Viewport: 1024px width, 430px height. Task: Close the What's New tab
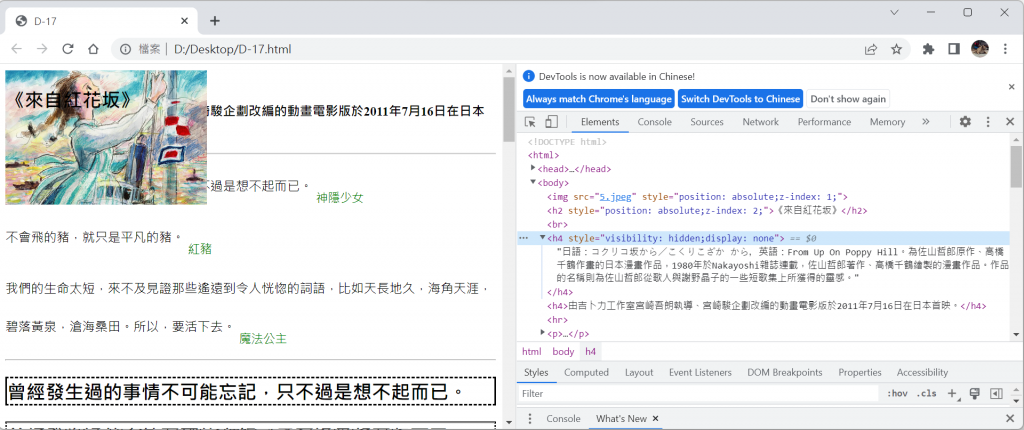click(656, 418)
